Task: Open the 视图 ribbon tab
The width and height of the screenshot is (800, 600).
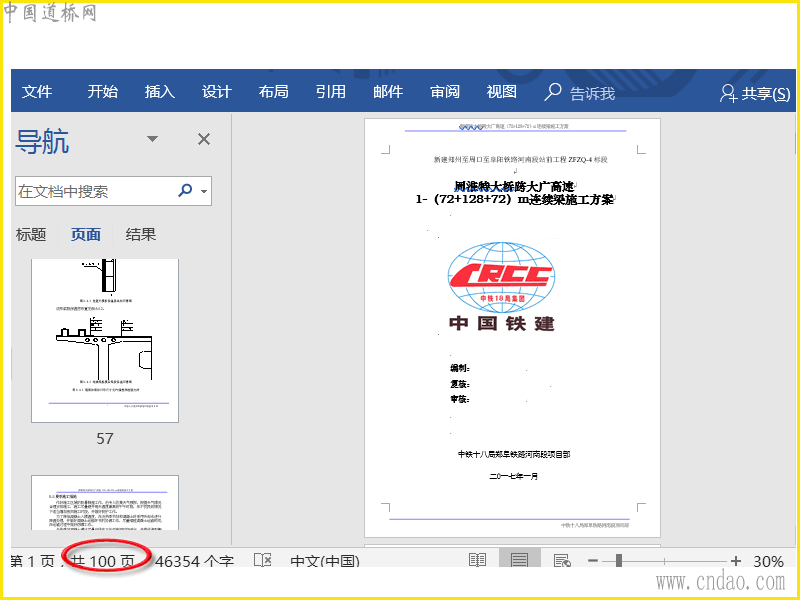Action: click(502, 92)
